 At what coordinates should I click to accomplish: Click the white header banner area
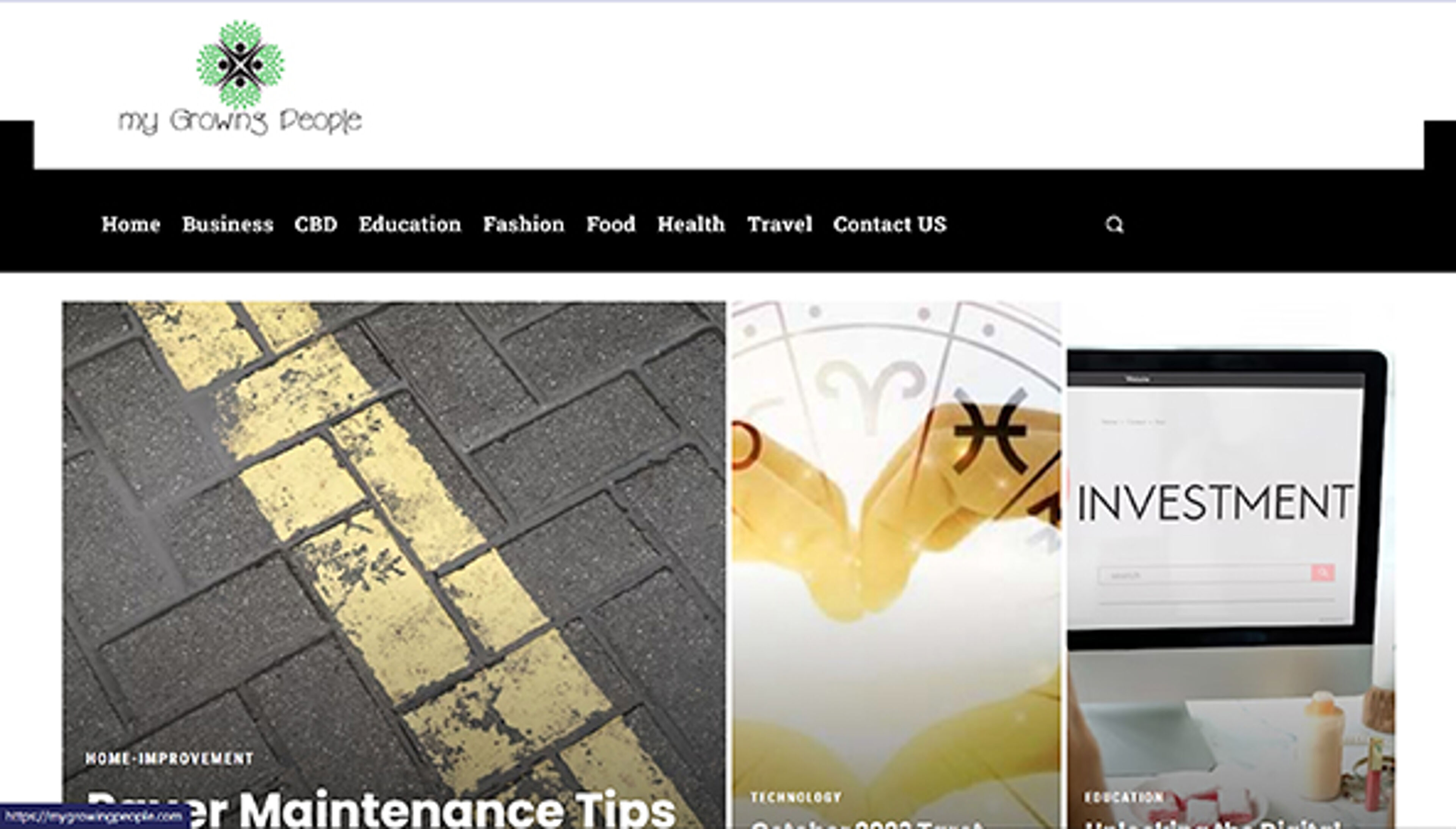[x=729, y=85]
